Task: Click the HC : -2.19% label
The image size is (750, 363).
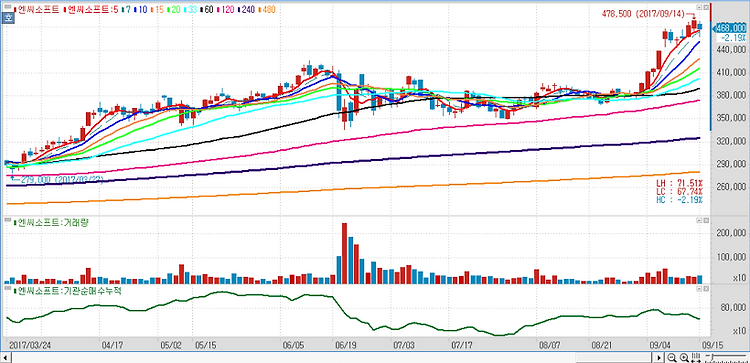Action: click(680, 199)
